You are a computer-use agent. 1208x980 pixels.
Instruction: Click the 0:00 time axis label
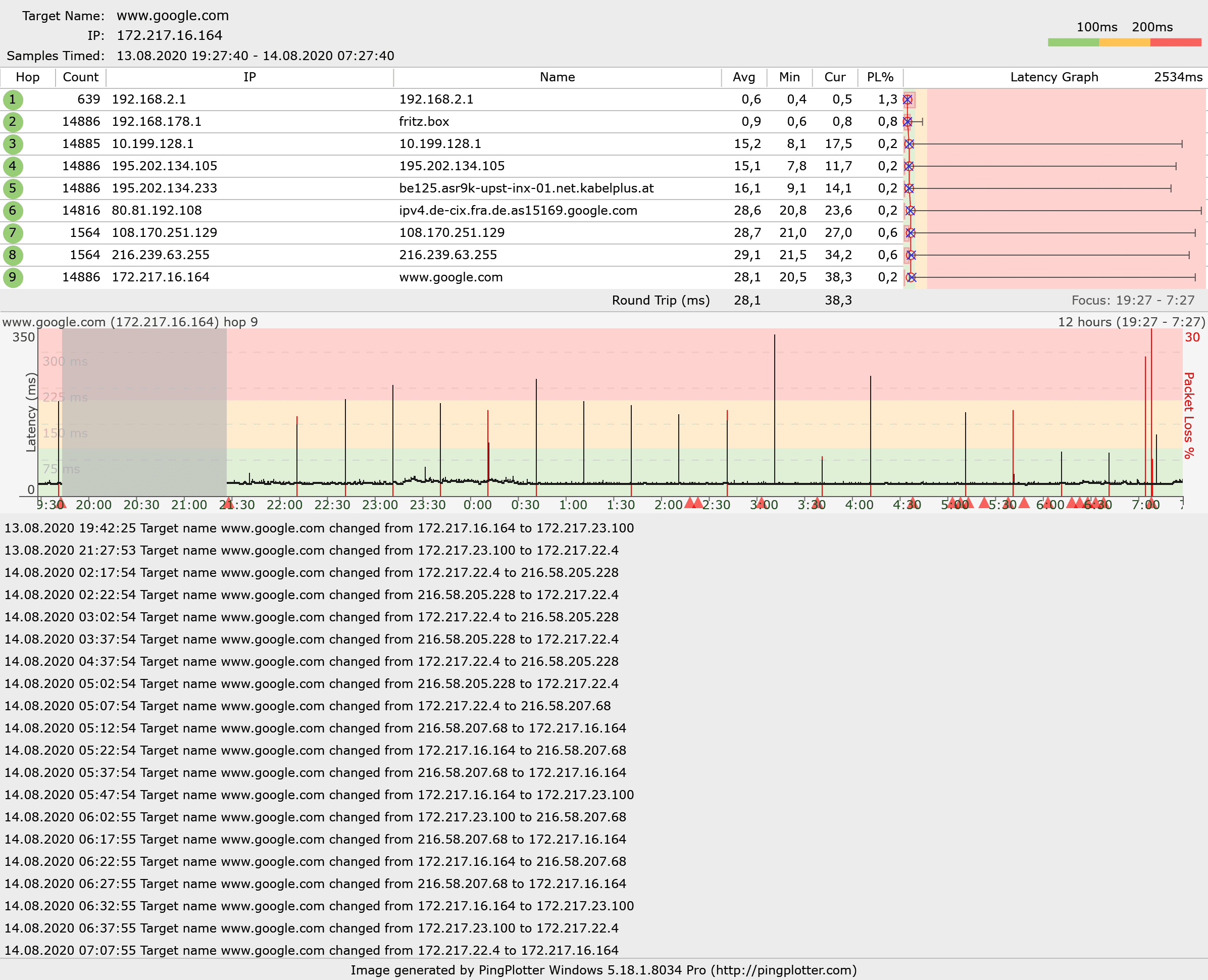(477, 505)
